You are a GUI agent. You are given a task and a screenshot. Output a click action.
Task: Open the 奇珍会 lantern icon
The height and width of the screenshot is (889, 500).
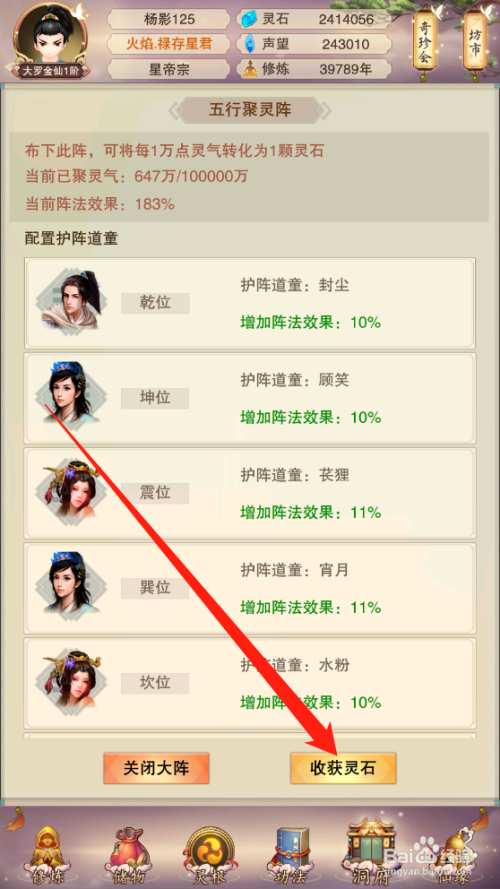click(425, 43)
